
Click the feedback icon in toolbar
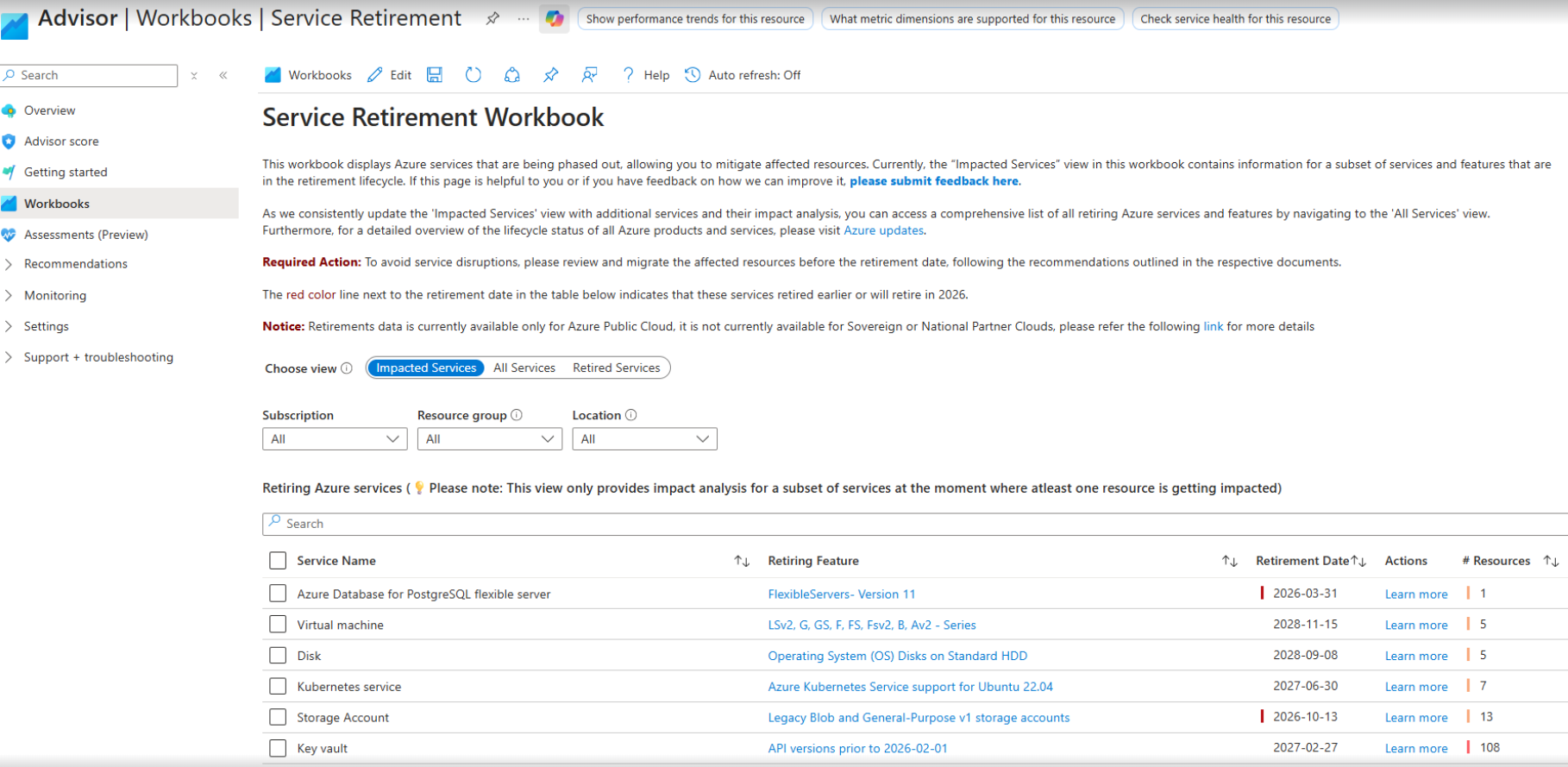(590, 75)
